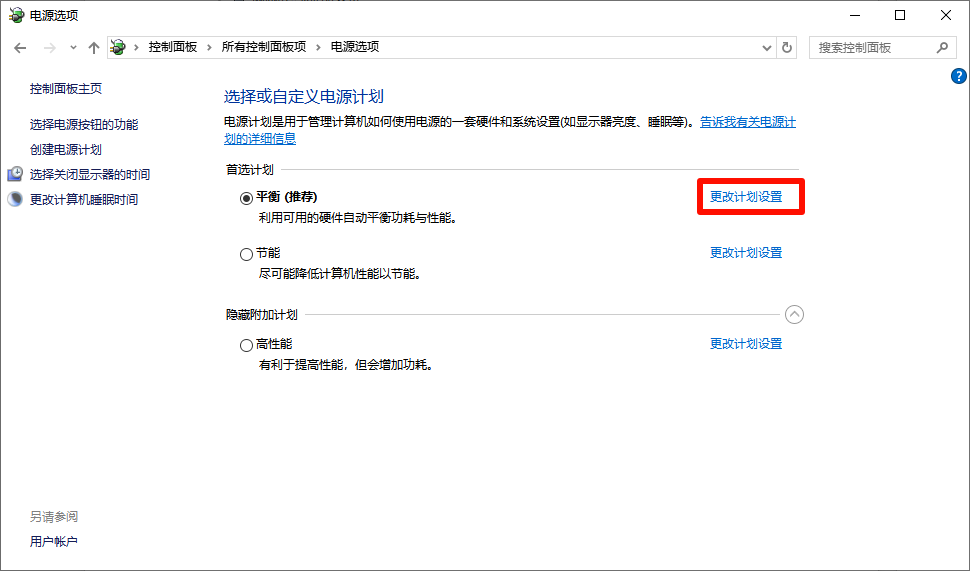This screenshot has width=970, height=571.
Task: Open 选择关闭显示器的时间 link
Action: pos(90,174)
